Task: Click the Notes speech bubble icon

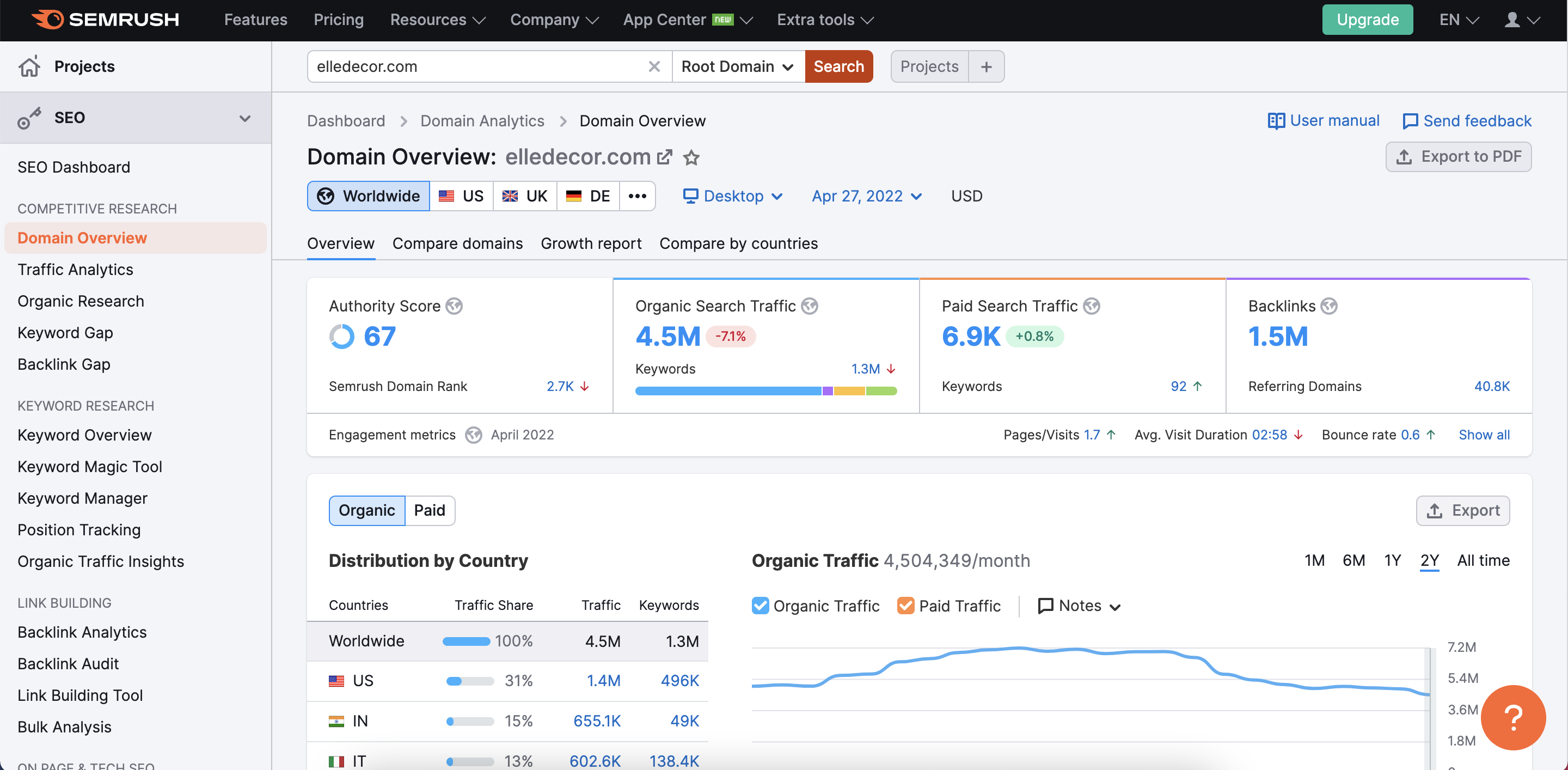Action: [1045, 606]
